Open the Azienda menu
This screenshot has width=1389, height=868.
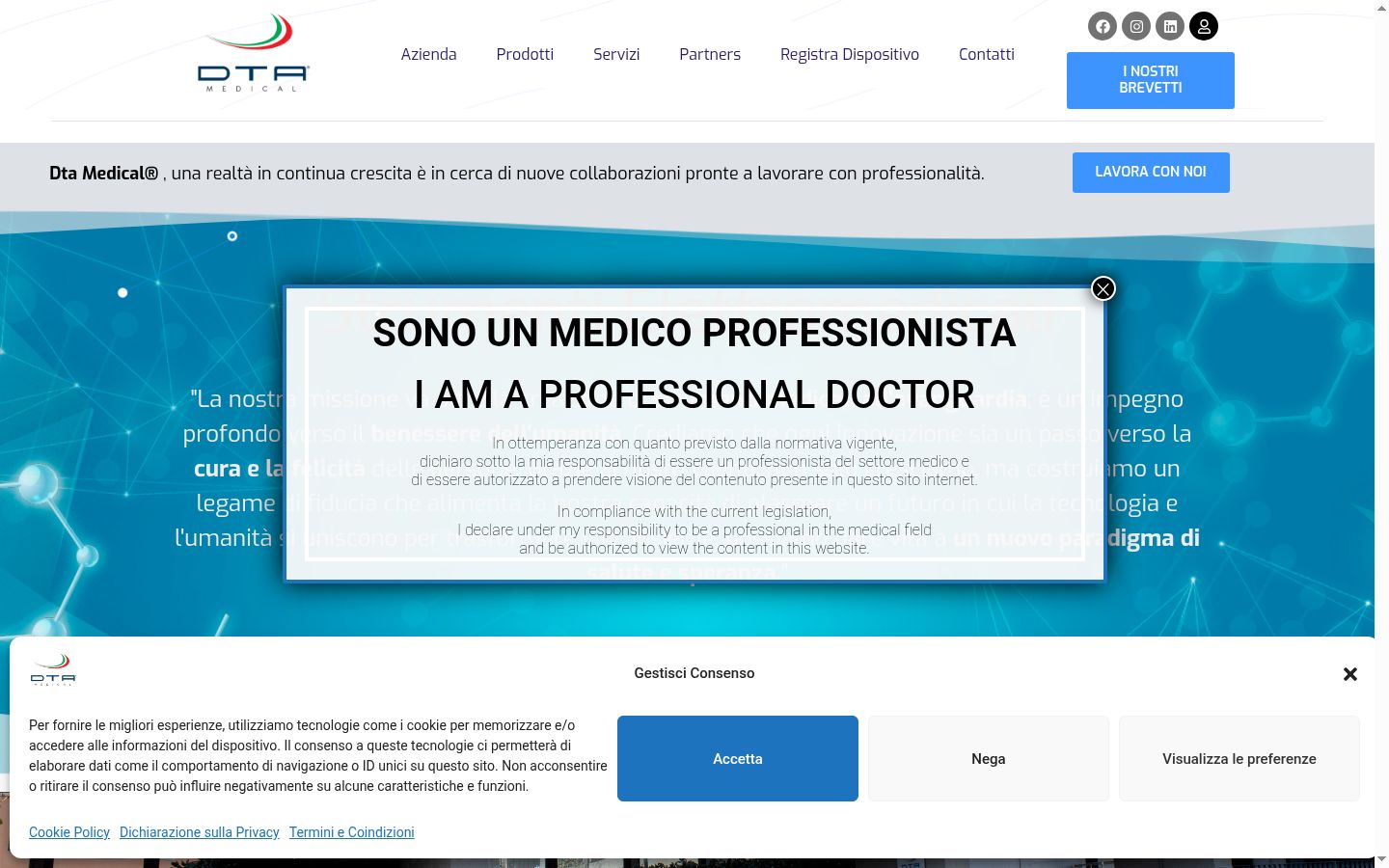point(428,54)
